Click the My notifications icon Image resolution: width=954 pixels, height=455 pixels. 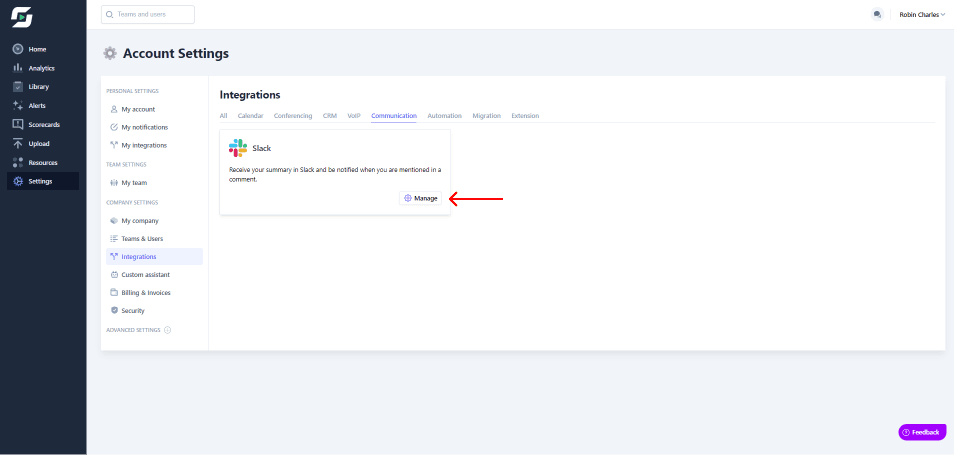pos(114,127)
